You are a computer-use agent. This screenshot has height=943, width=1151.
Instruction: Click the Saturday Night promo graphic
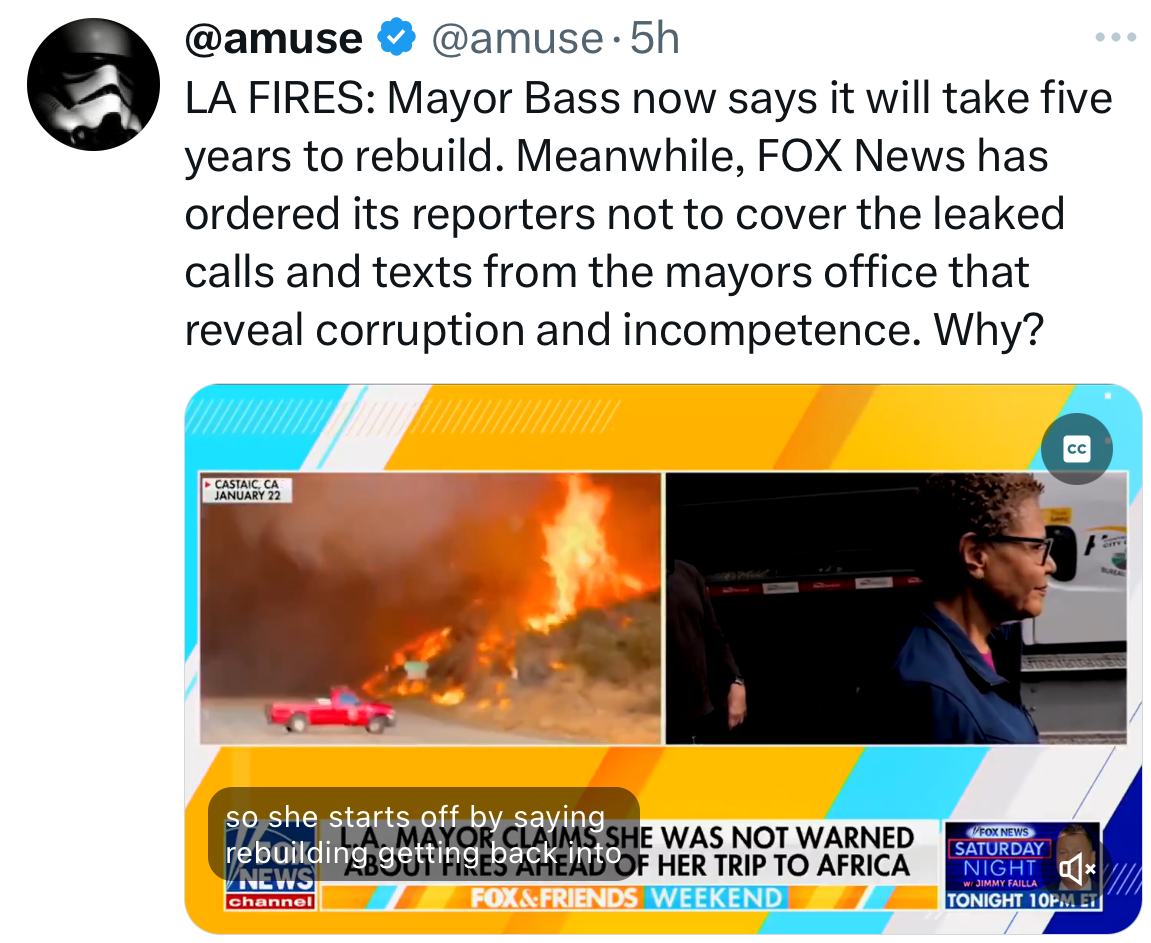(1023, 866)
